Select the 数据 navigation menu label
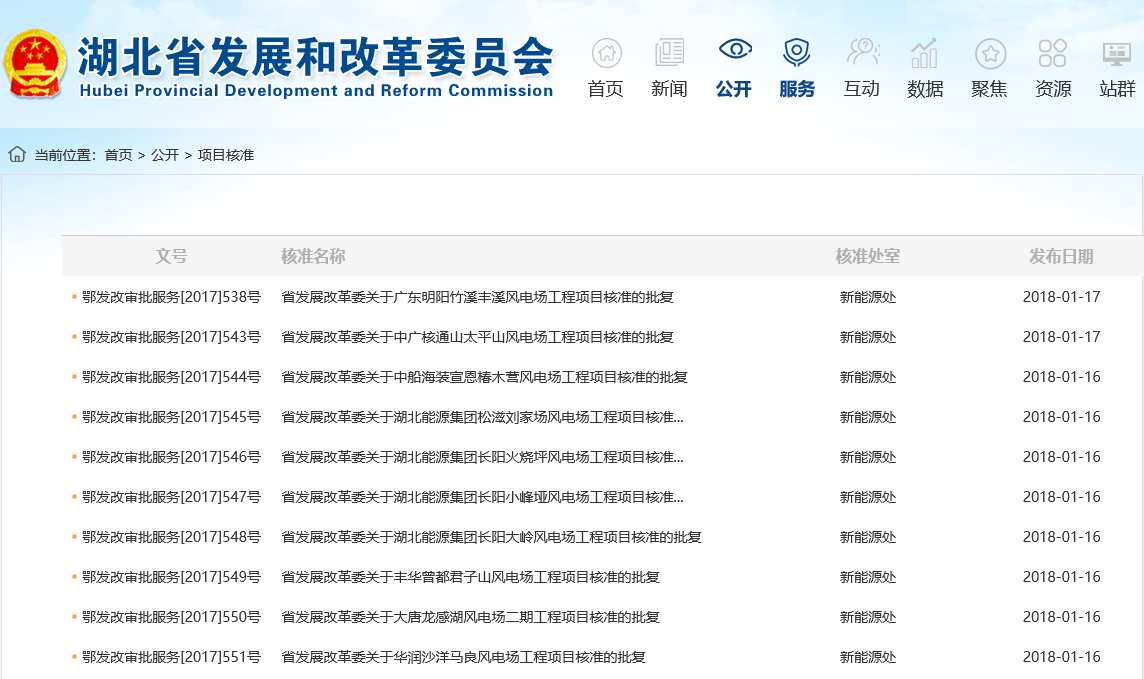The height and width of the screenshot is (679, 1144). (925, 89)
